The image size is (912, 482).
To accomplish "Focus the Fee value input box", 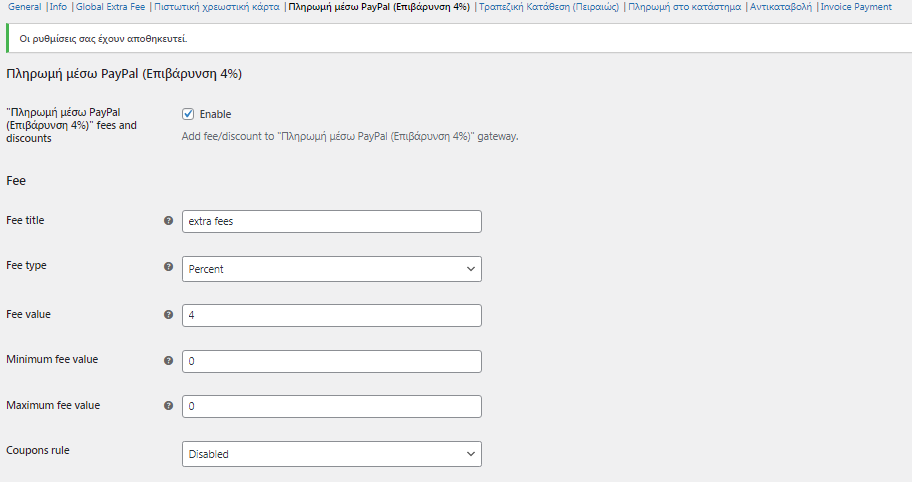I will pos(332,315).
